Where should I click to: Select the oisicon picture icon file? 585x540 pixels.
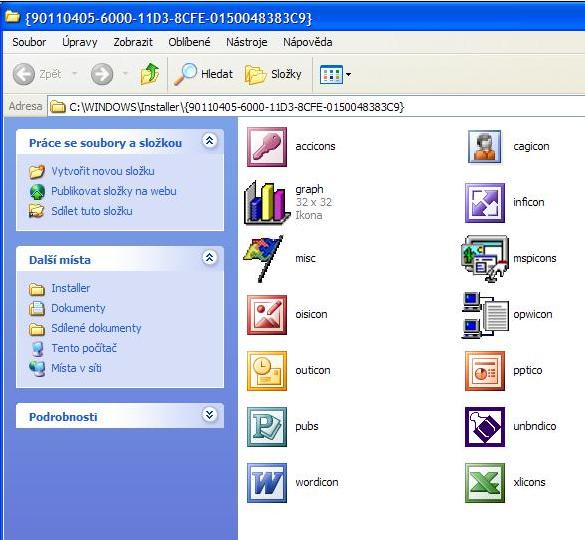coord(266,315)
